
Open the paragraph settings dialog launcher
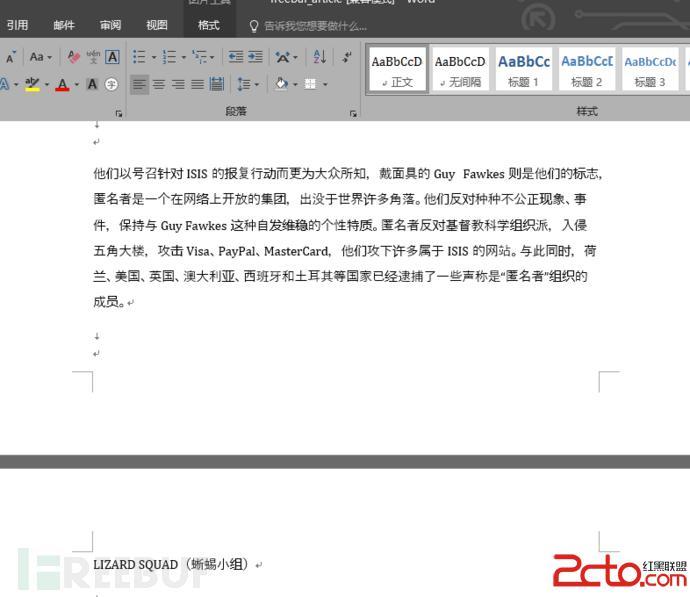tap(353, 114)
